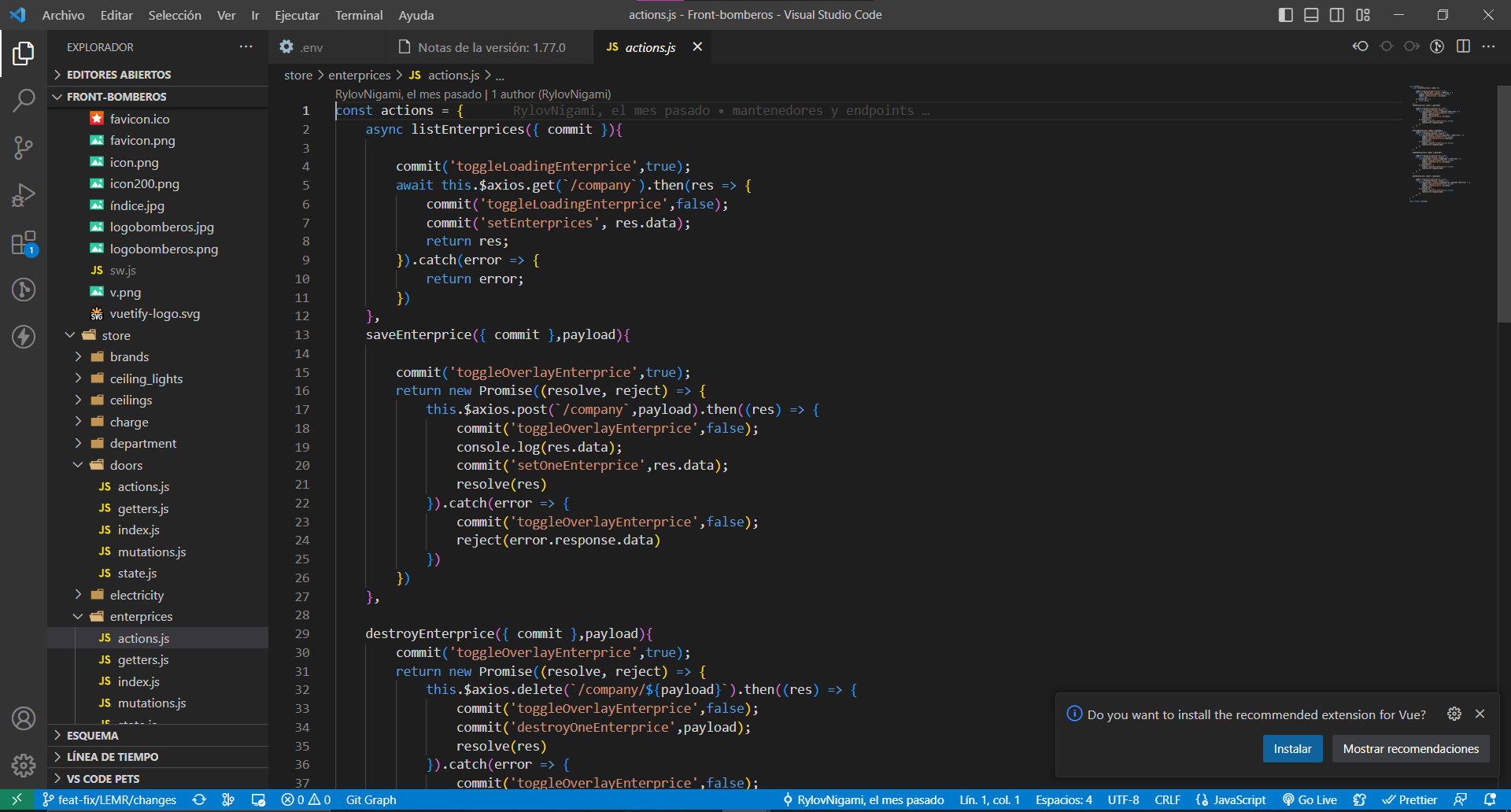1511x812 pixels.
Task: Click the CRLF line ending indicator
Action: pyautogui.click(x=1167, y=799)
